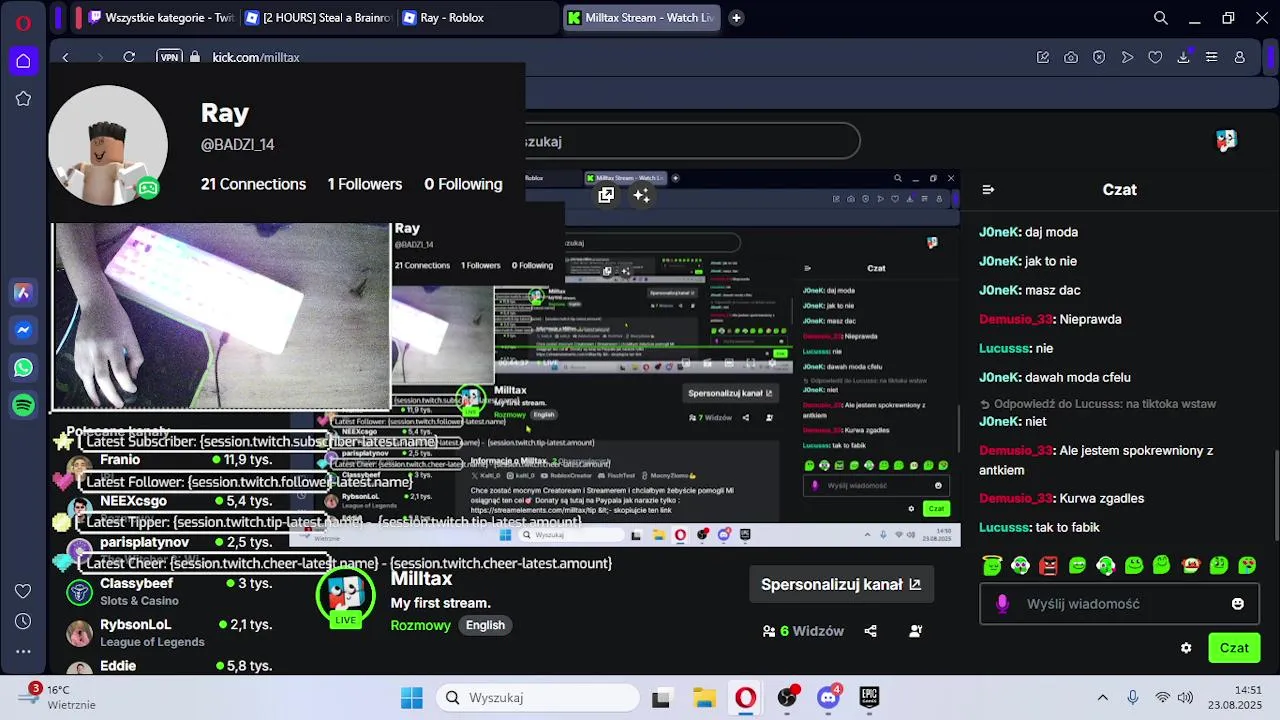The image size is (1280, 720).
Task: Open Opera account profile icon
Action: click(x=1239, y=57)
